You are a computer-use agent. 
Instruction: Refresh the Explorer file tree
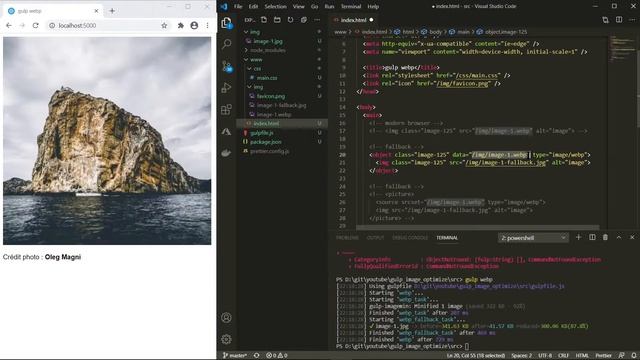coord(290,20)
